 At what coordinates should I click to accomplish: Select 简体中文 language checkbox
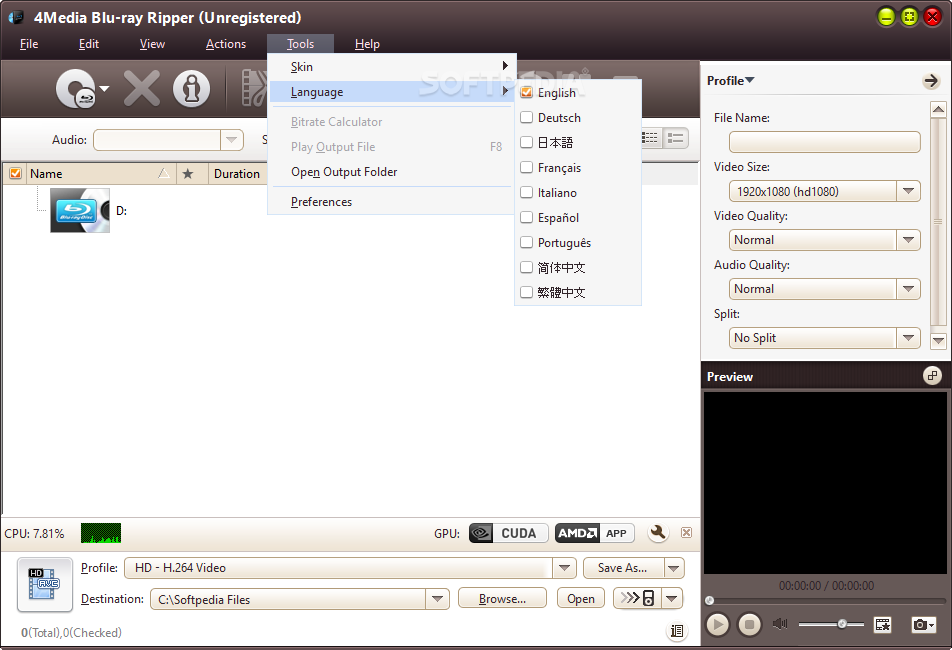point(527,267)
